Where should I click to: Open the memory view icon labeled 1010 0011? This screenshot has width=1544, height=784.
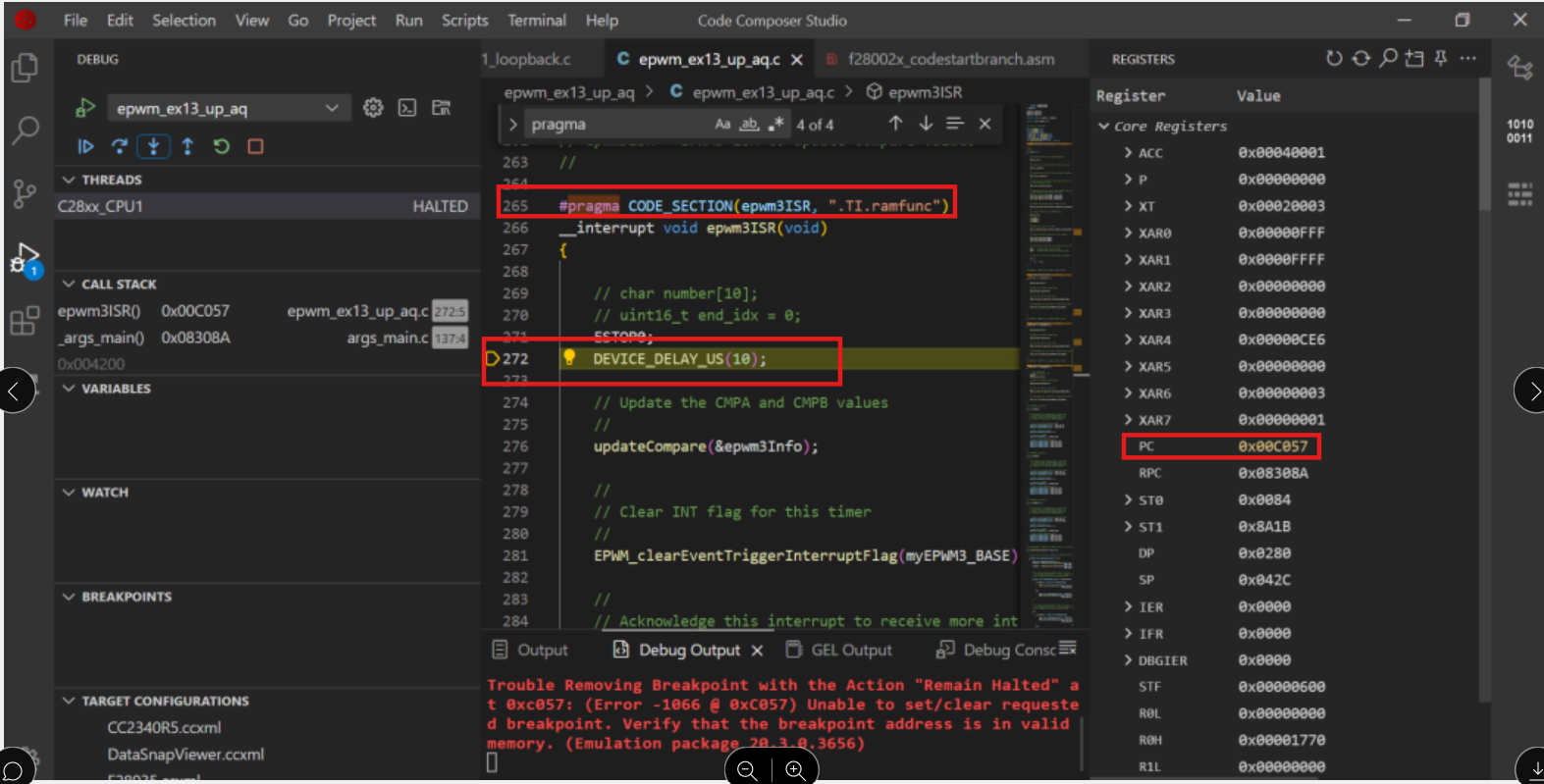click(1519, 131)
